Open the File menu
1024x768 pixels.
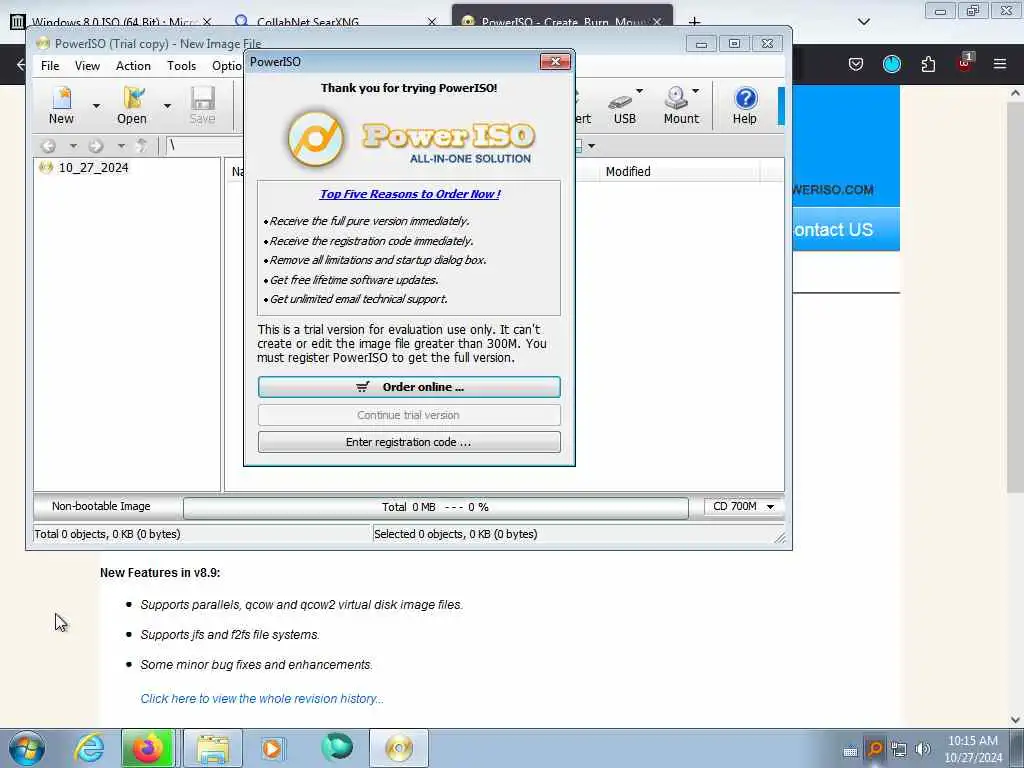(x=50, y=65)
